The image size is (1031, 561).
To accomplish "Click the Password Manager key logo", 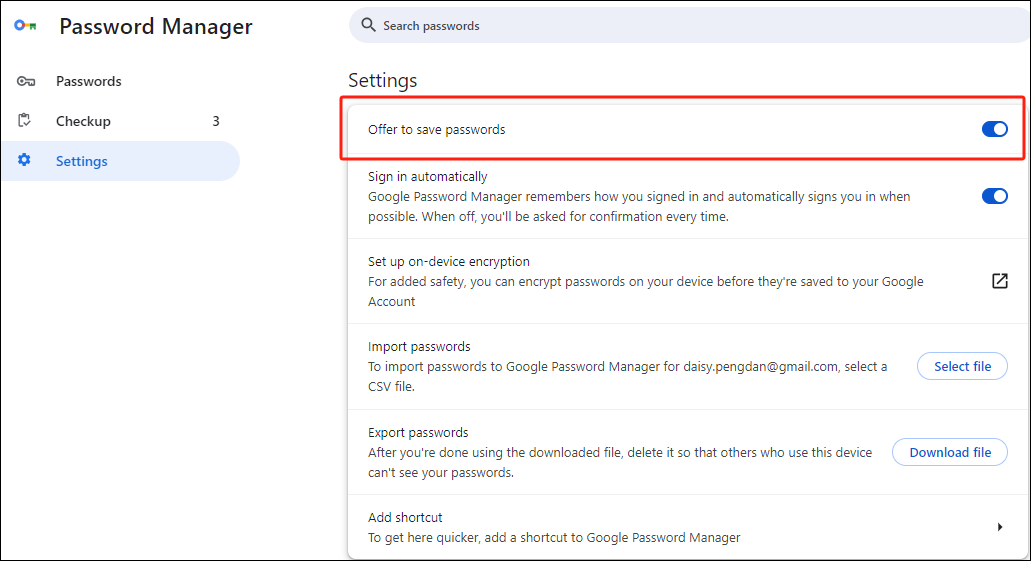I will (25, 26).
